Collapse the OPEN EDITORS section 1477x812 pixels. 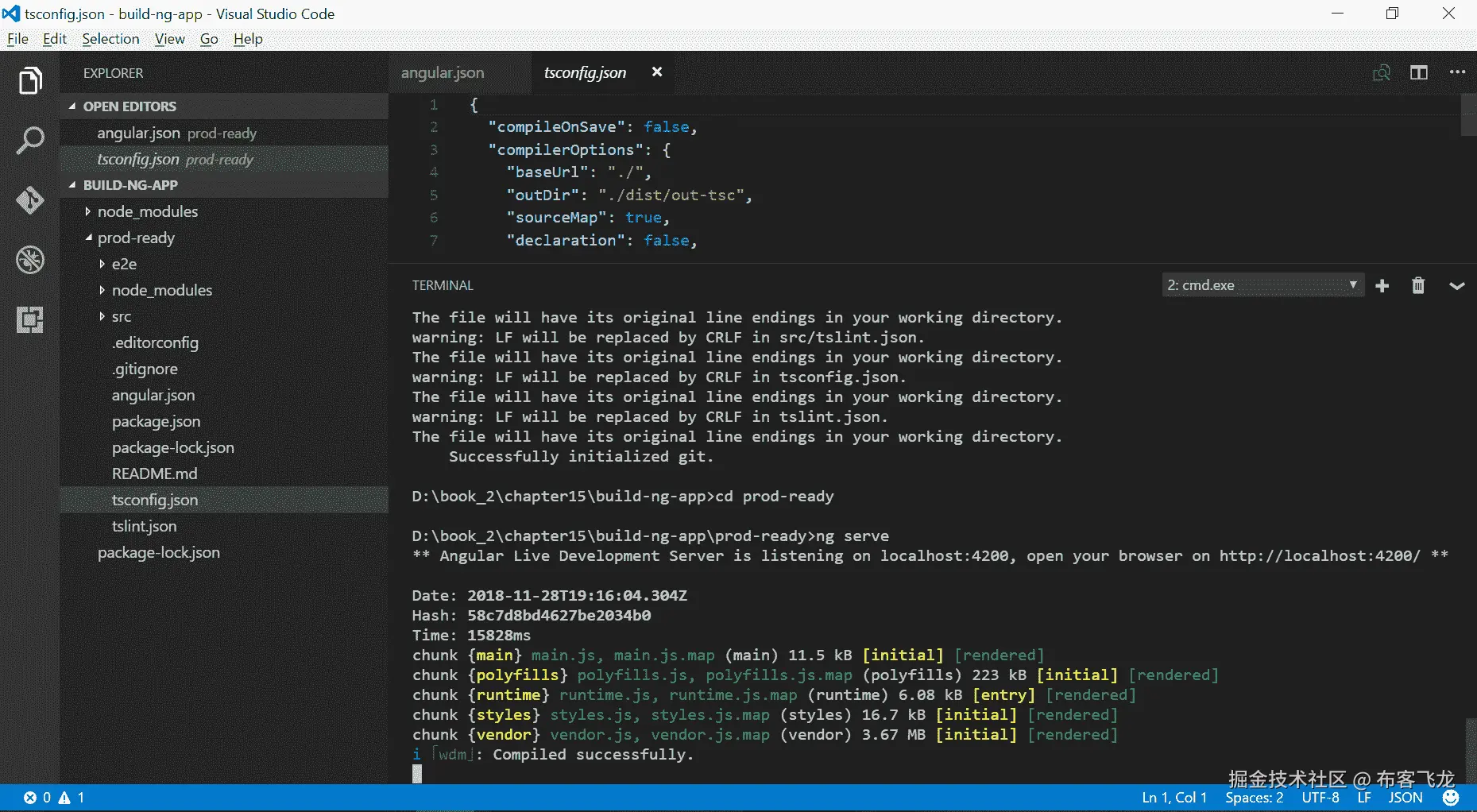coord(224,106)
